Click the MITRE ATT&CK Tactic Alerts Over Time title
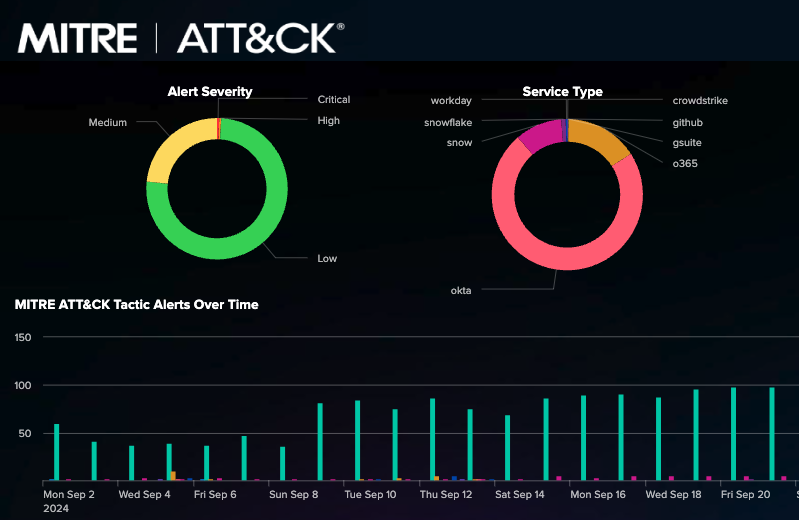The image size is (799, 520). (x=136, y=304)
